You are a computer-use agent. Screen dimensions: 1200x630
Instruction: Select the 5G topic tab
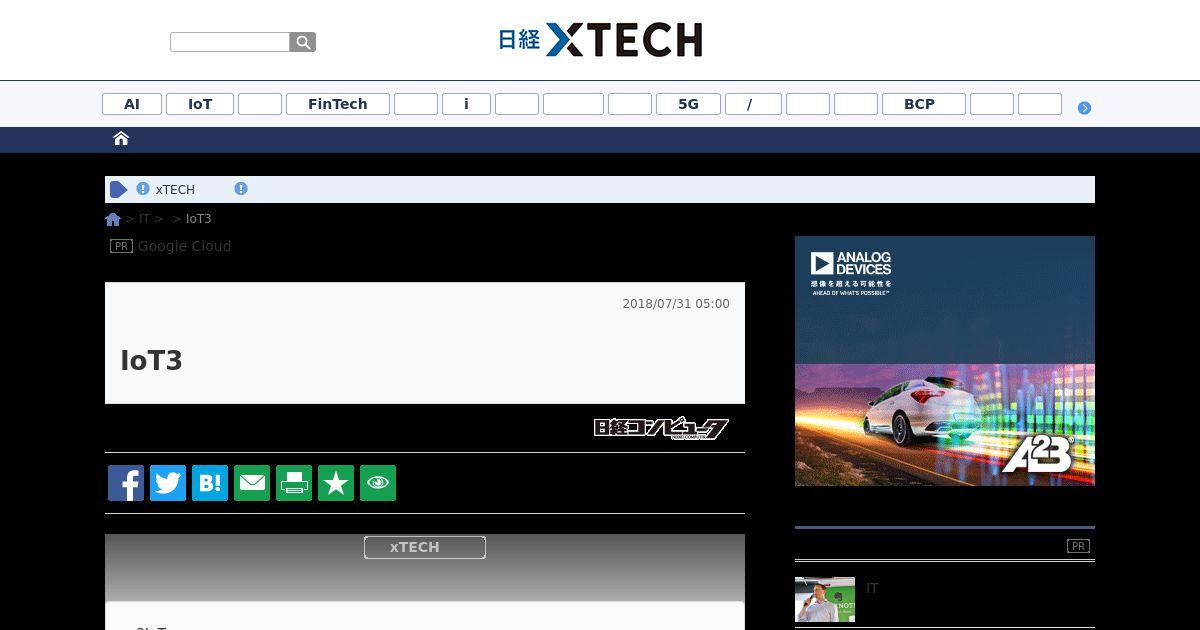pos(688,104)
